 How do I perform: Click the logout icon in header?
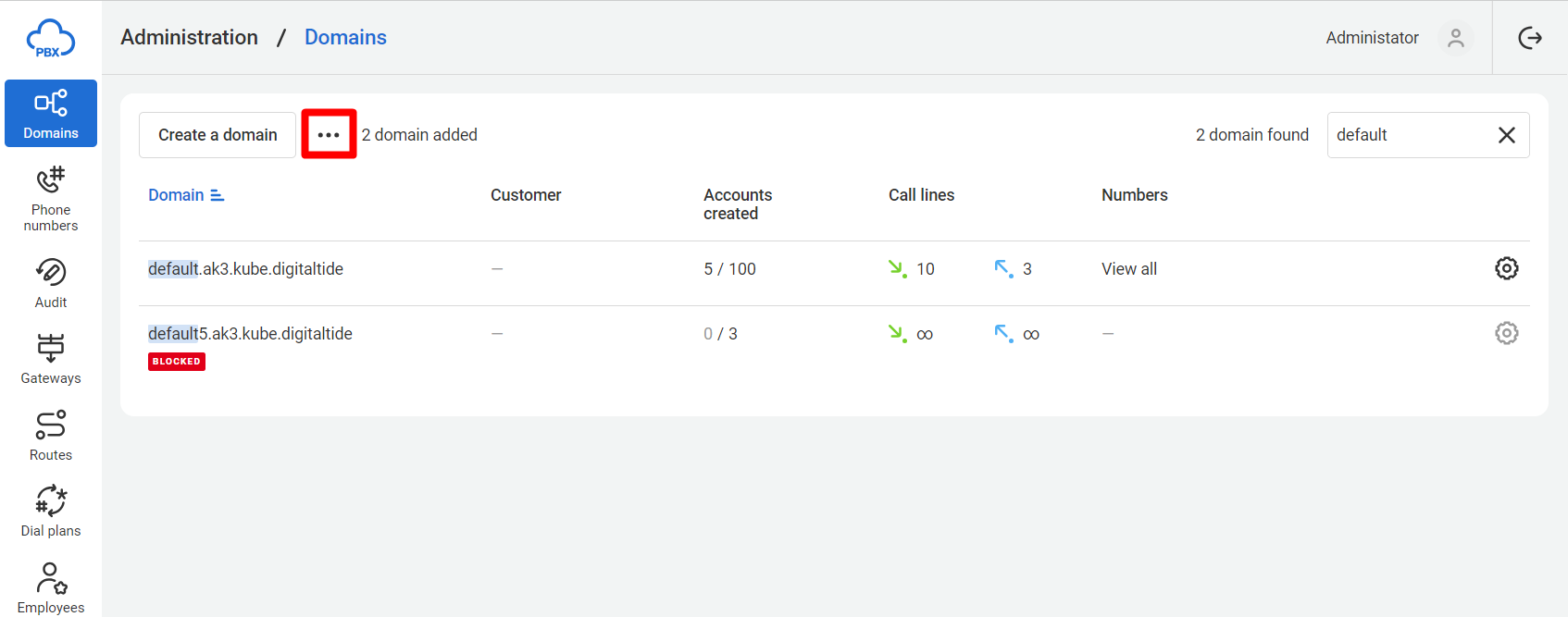point(1530,38)
